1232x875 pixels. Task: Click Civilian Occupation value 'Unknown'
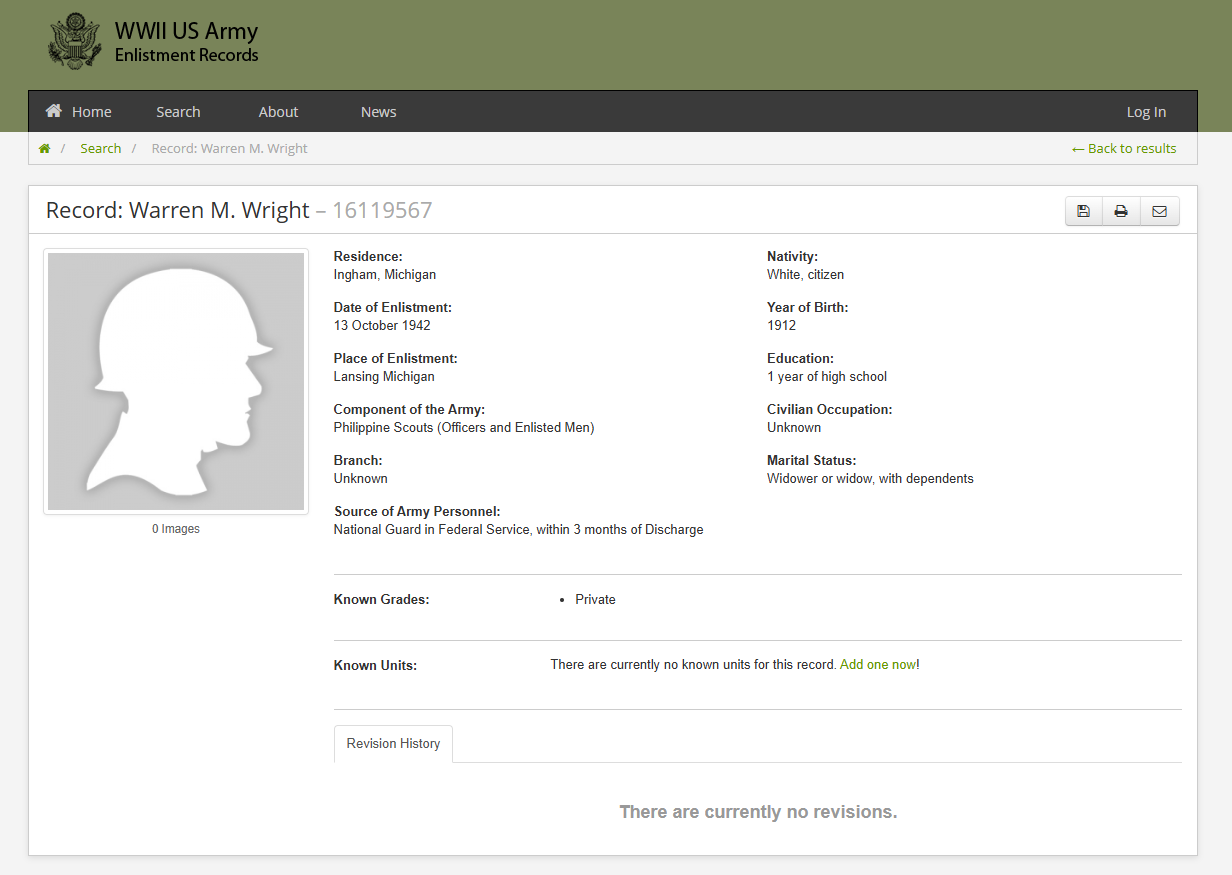(794, 427)
